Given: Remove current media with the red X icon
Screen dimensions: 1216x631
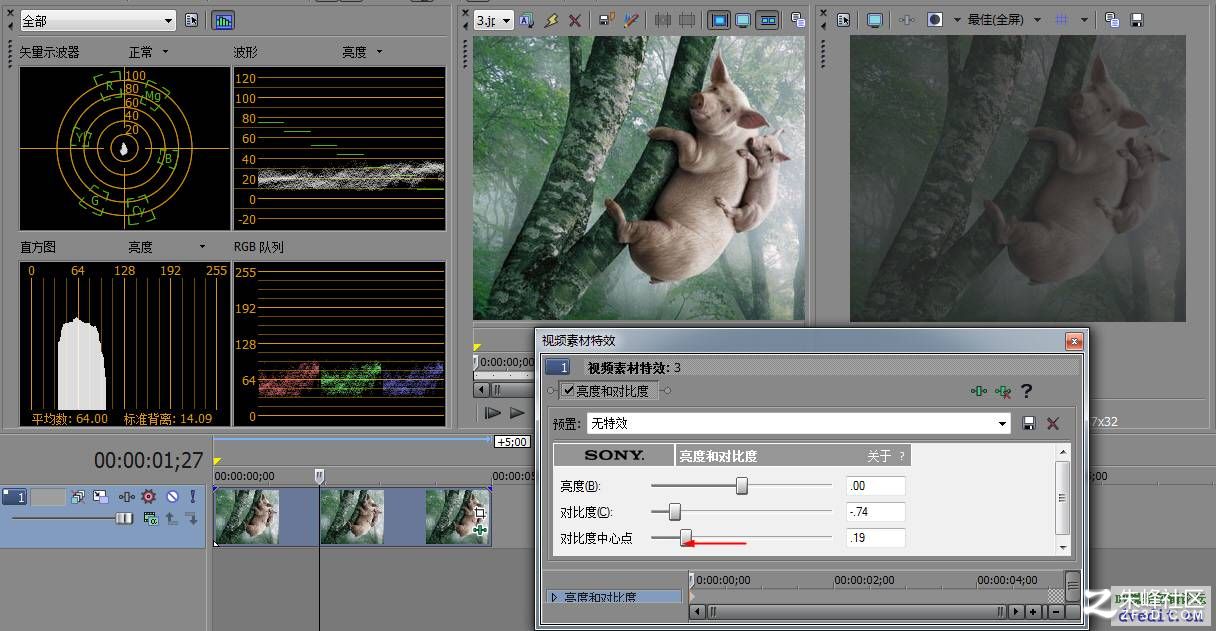Looking at the screenshot, I should [575, 20].
